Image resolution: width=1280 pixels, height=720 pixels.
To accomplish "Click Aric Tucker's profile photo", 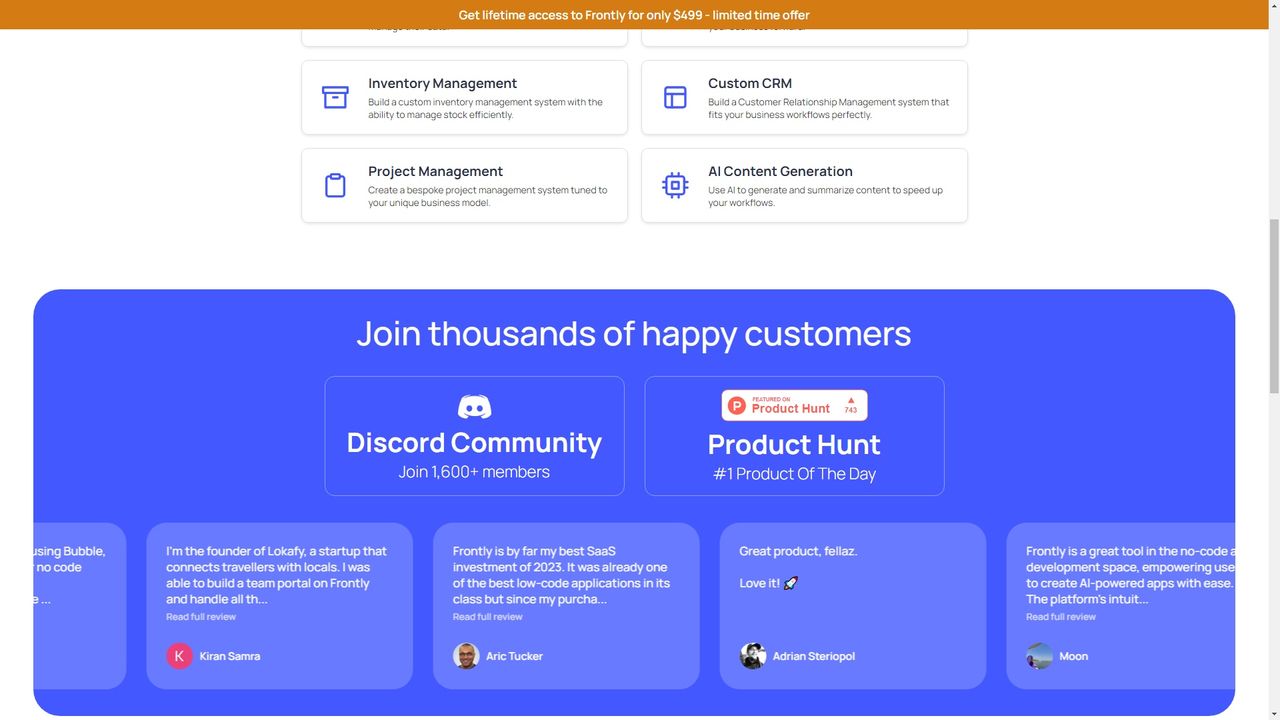I will 466,656.
